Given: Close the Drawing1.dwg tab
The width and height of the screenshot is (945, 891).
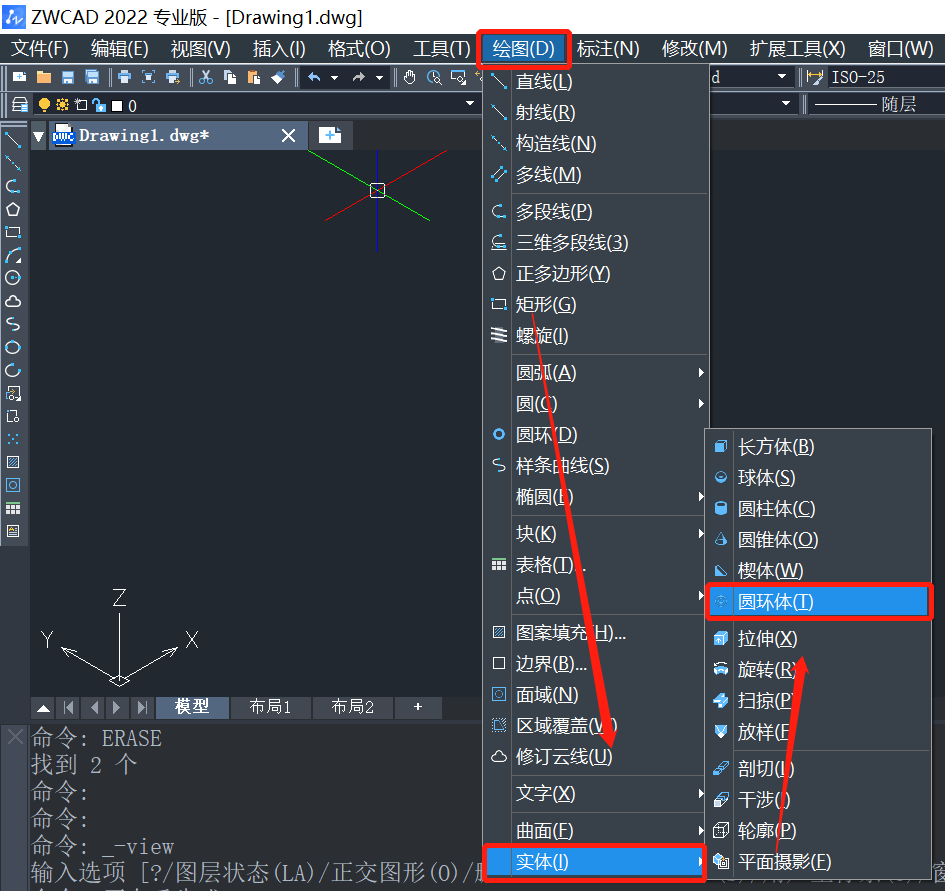Looking at the screenshot, I should tap(289, 136).
